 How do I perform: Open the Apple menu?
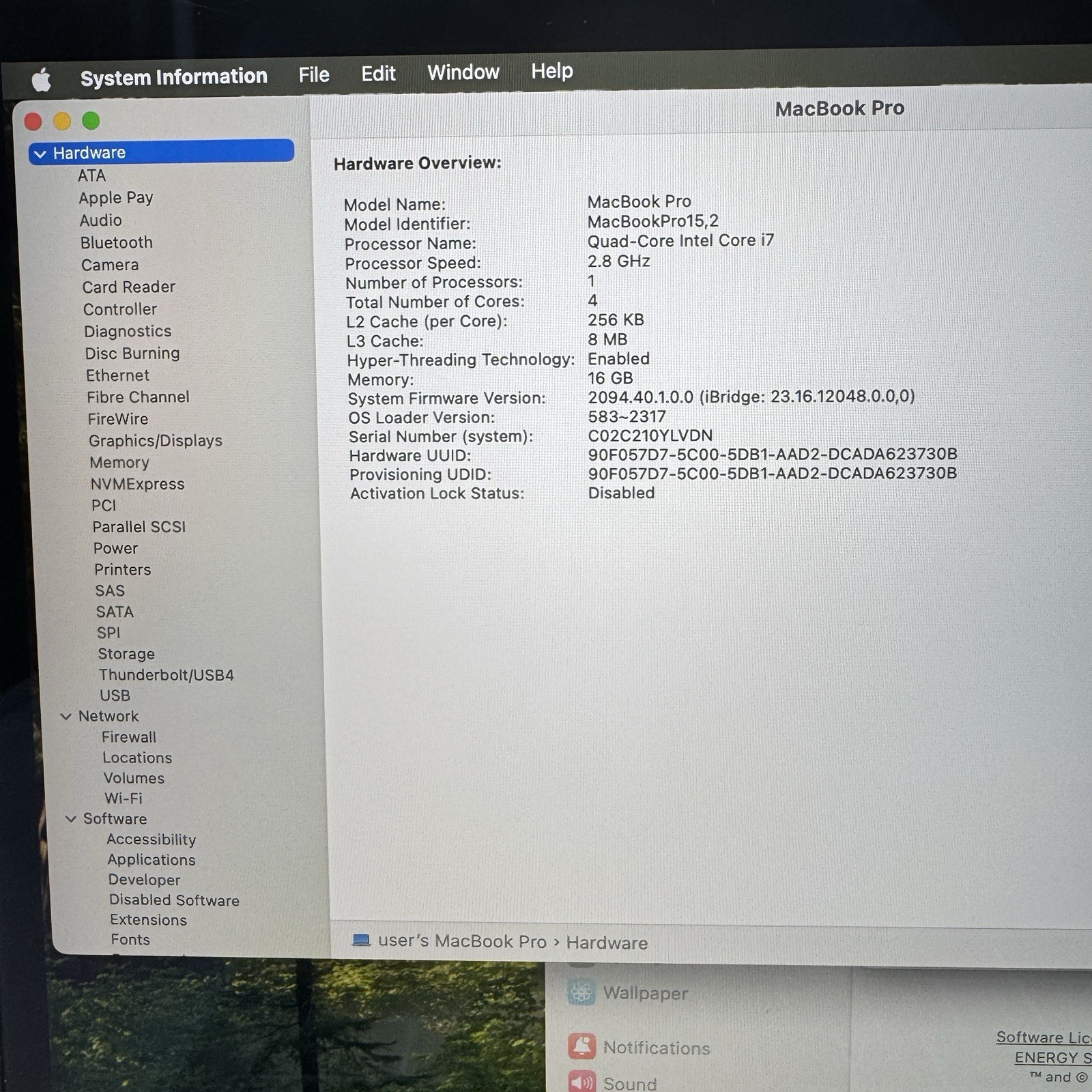tap(42, 79)
